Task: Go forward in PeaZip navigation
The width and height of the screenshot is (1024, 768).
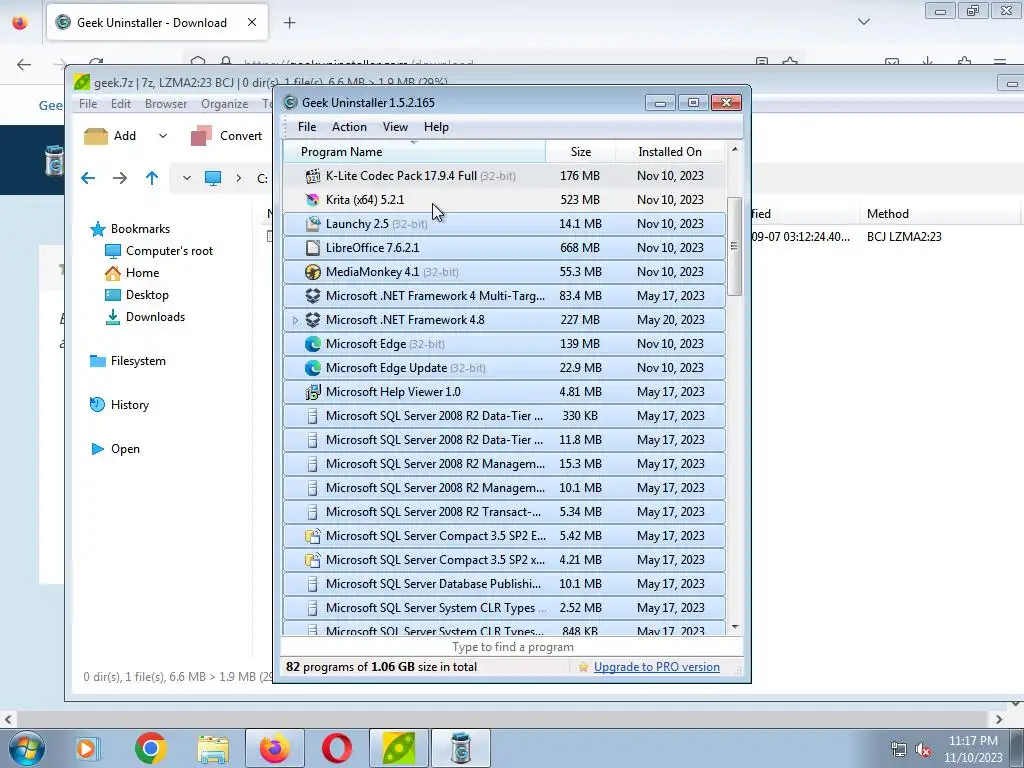Action: click(x=120, y=178)
